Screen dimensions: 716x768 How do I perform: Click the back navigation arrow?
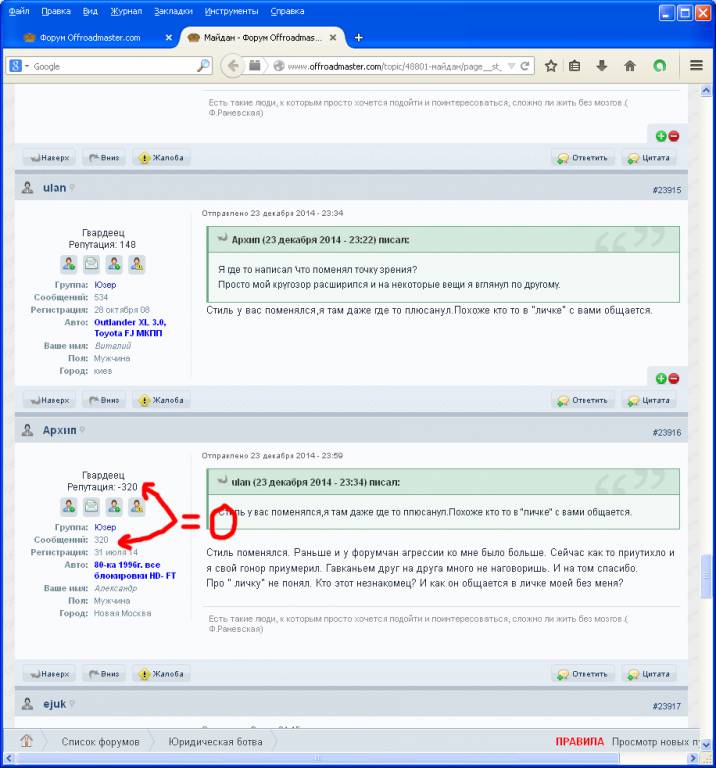(232, 66)
